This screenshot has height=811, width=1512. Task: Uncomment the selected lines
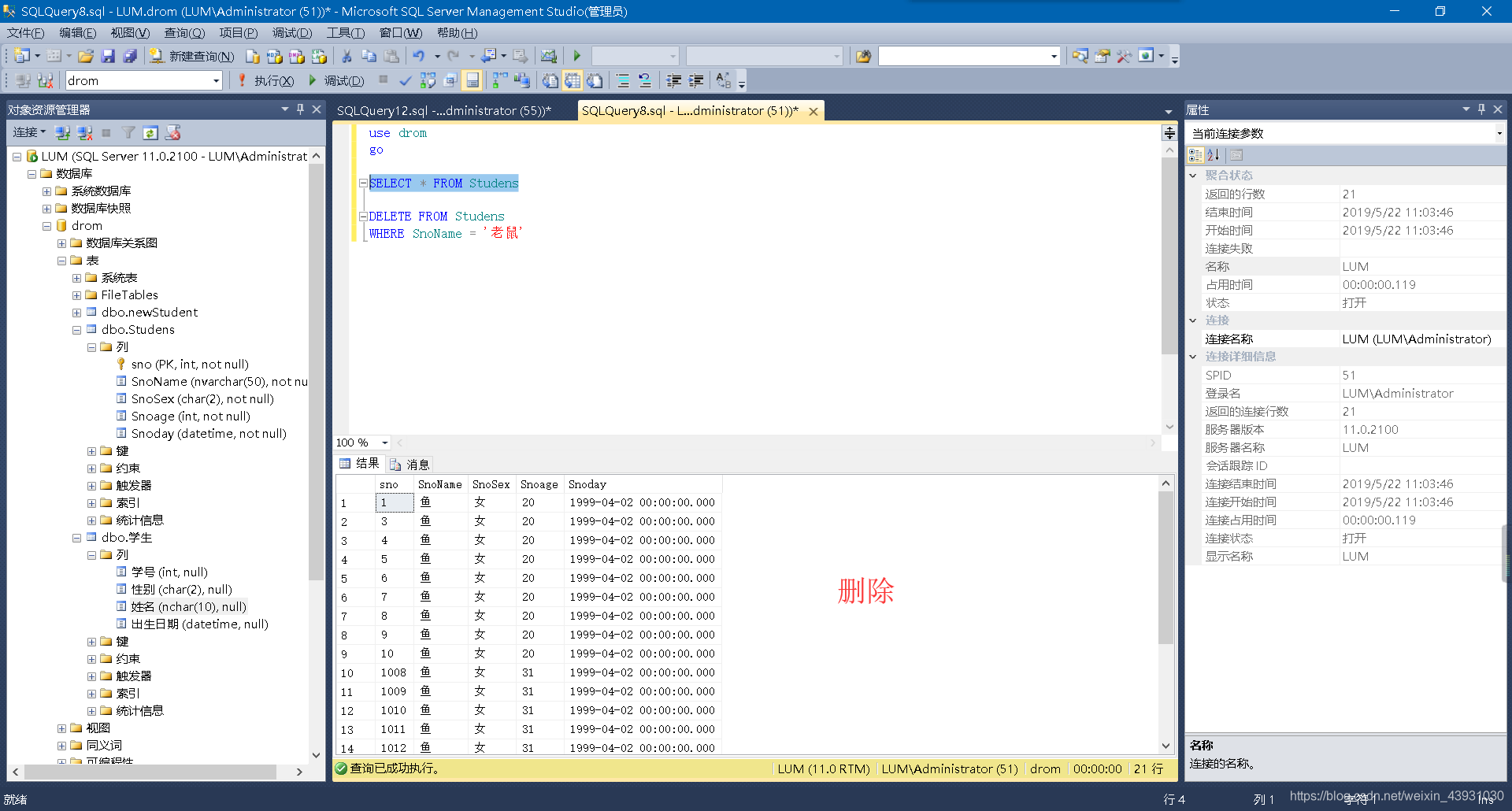pyautogui.click(x=645, y=80)
